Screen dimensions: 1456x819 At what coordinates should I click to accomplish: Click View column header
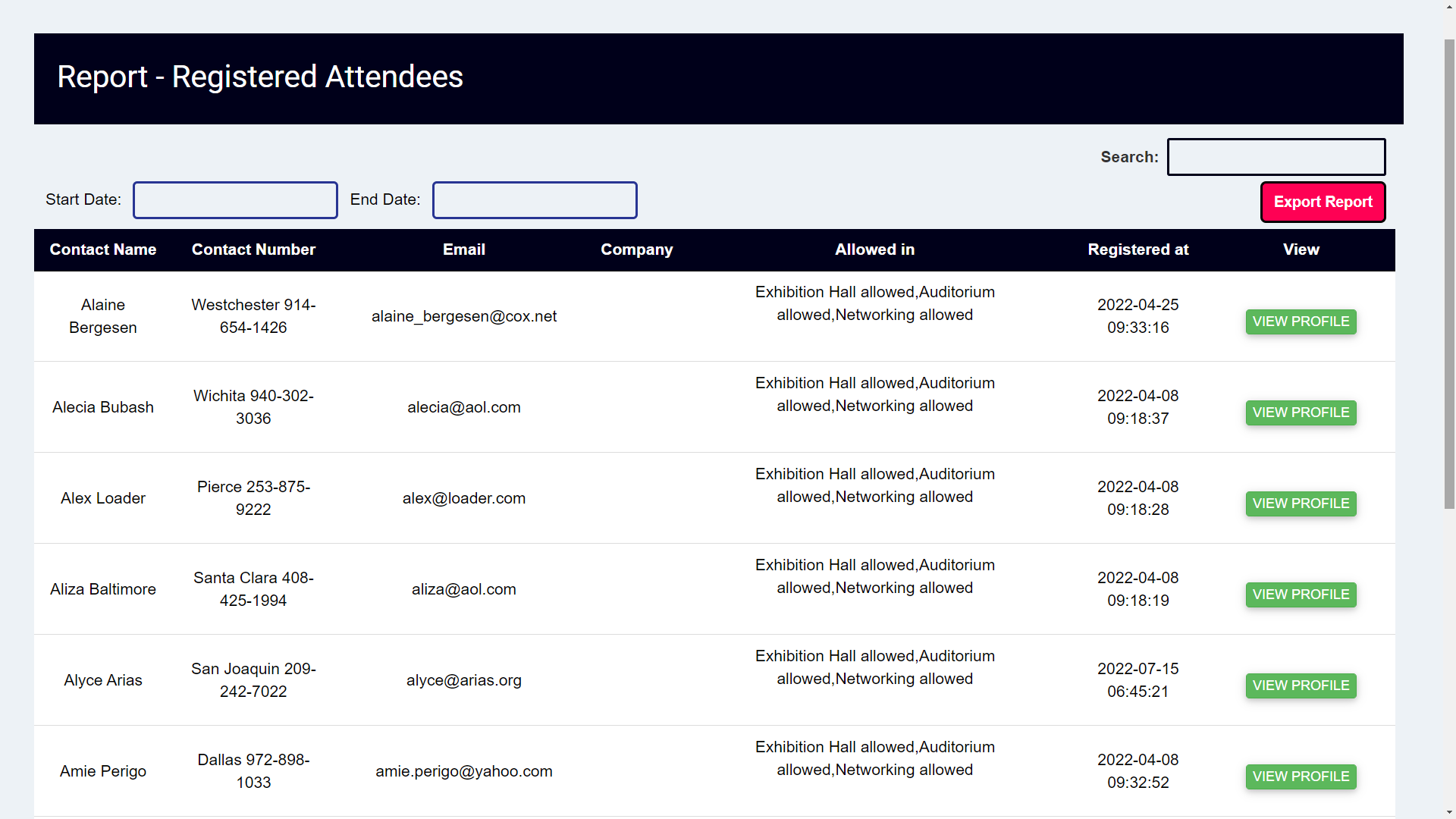(1300, 250)
